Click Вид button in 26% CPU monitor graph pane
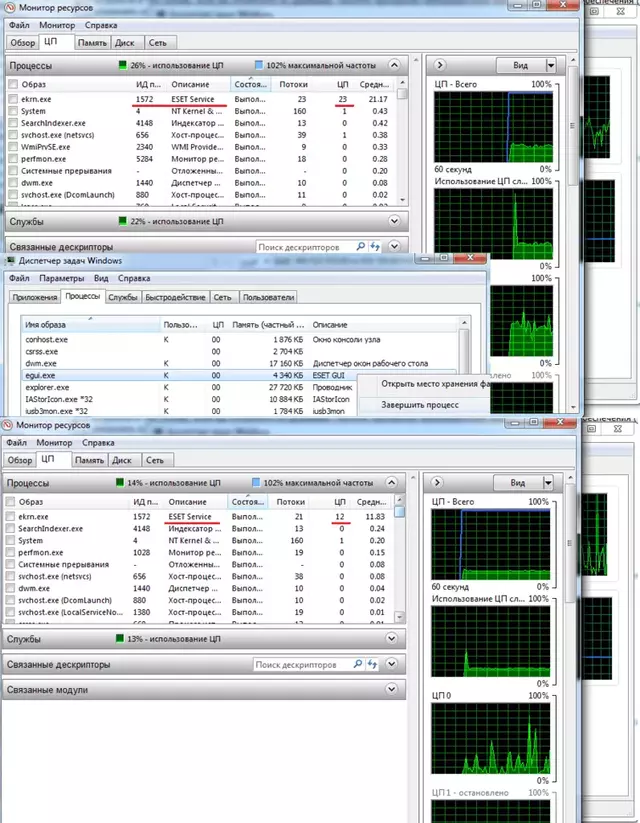Image resolution: width=640 pixels, height=823 pixels. click(521, 65)
